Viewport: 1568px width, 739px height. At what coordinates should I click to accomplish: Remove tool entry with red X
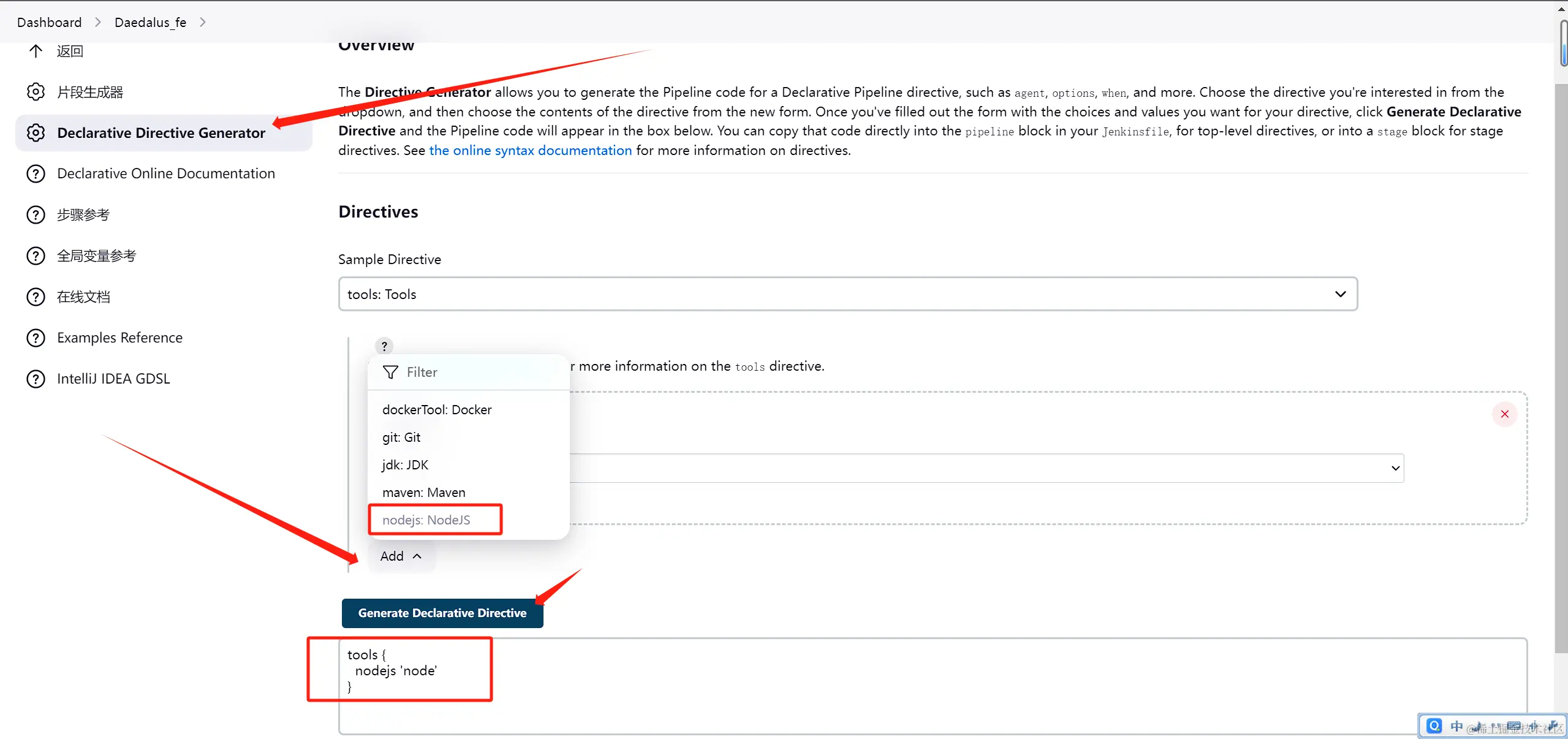pyautogui.click(x=1504, y=414)
